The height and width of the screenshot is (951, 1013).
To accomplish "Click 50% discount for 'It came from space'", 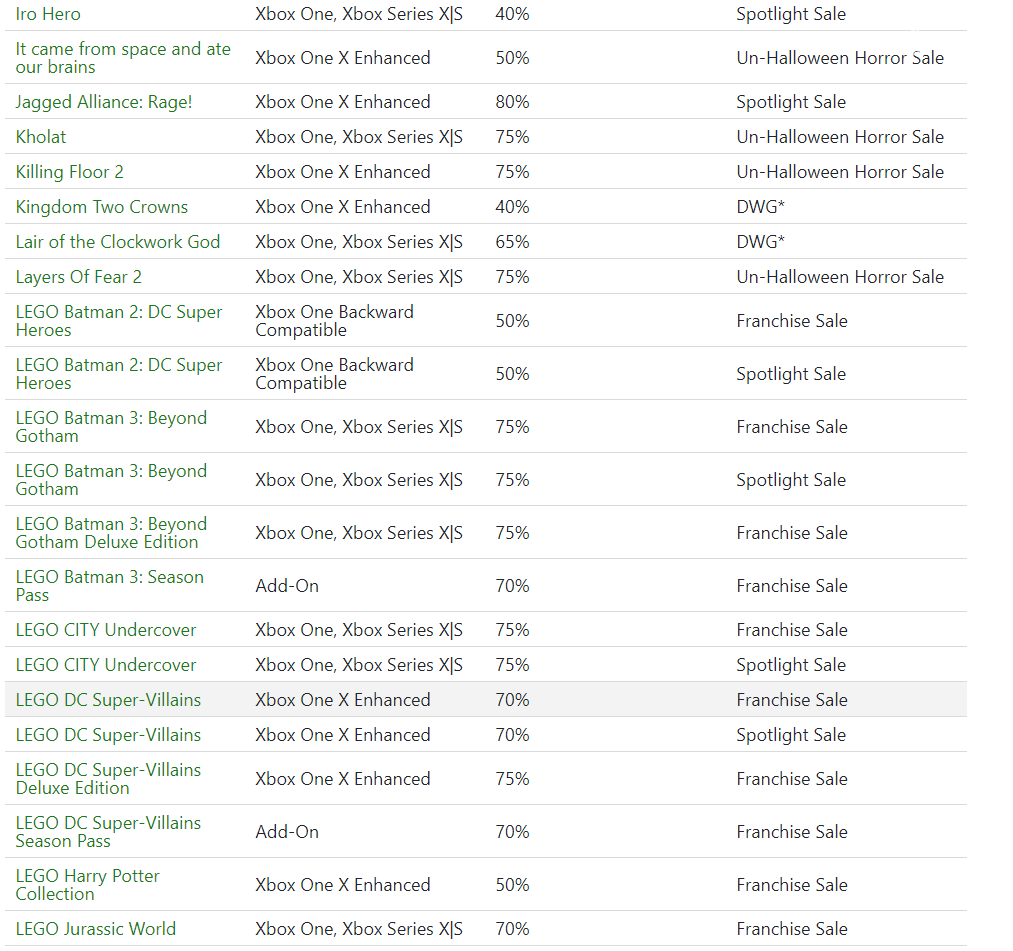I will click(512, 58).
